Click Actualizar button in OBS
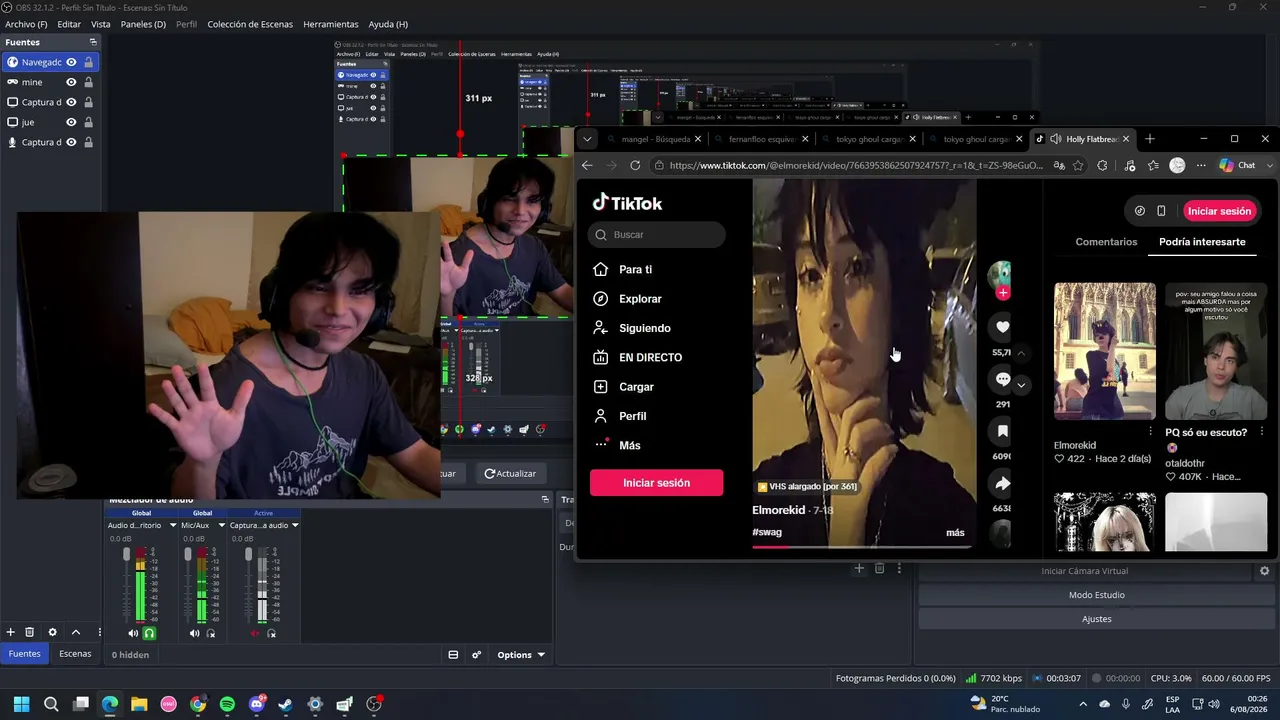Screen dimensions: 1280x720 [x=510, y=473]
